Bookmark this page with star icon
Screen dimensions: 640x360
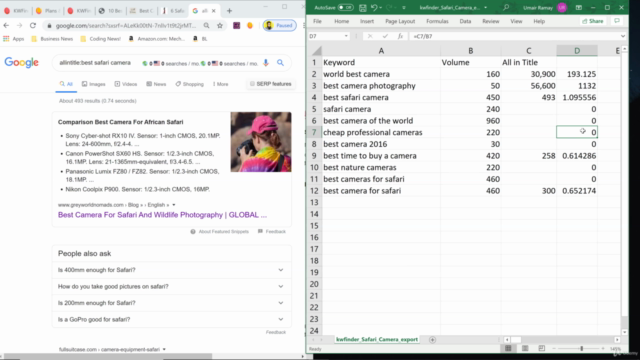220,25
